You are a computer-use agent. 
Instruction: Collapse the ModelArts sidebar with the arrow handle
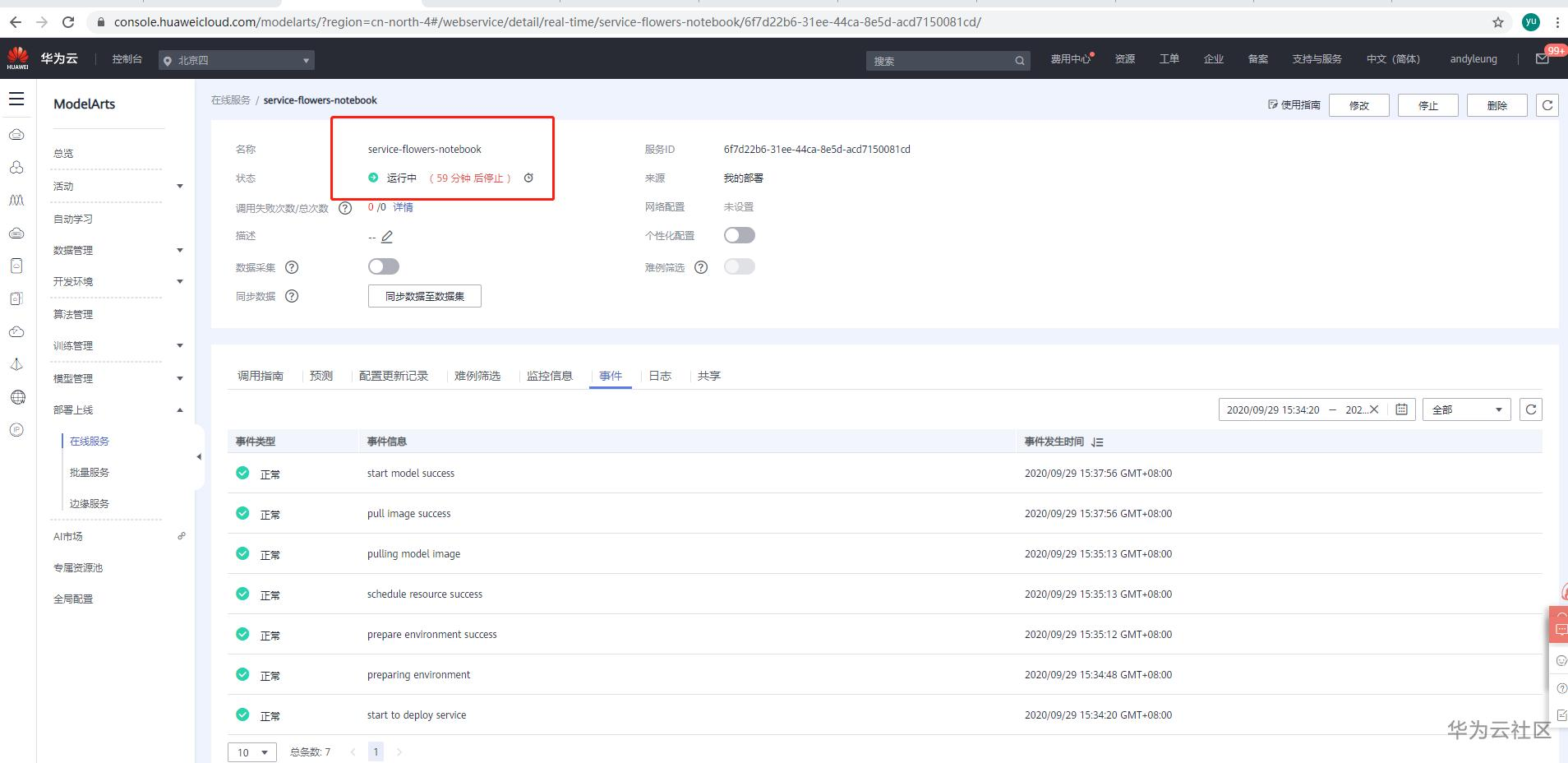199,457
